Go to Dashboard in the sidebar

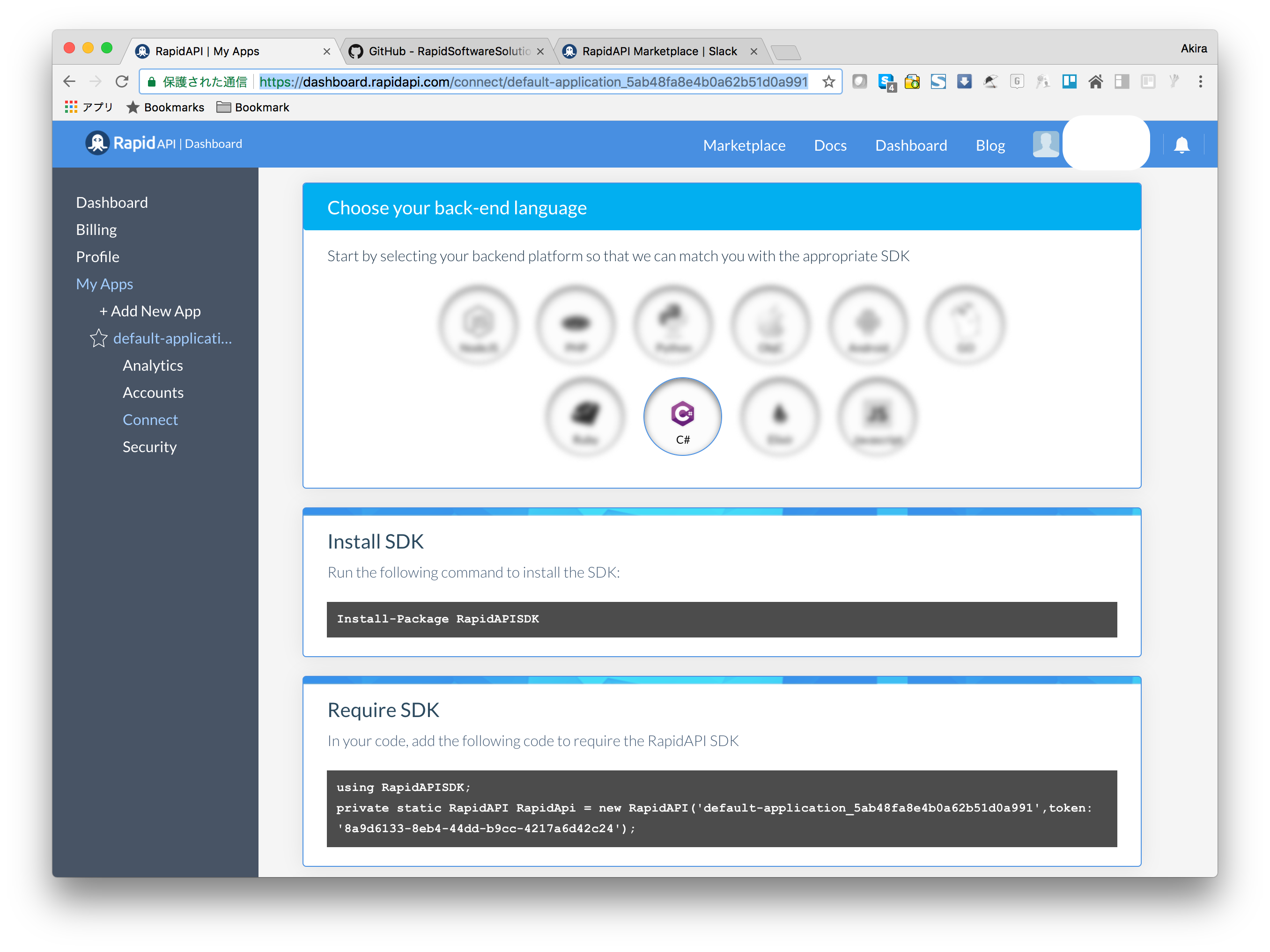click(x=112, y=203)
